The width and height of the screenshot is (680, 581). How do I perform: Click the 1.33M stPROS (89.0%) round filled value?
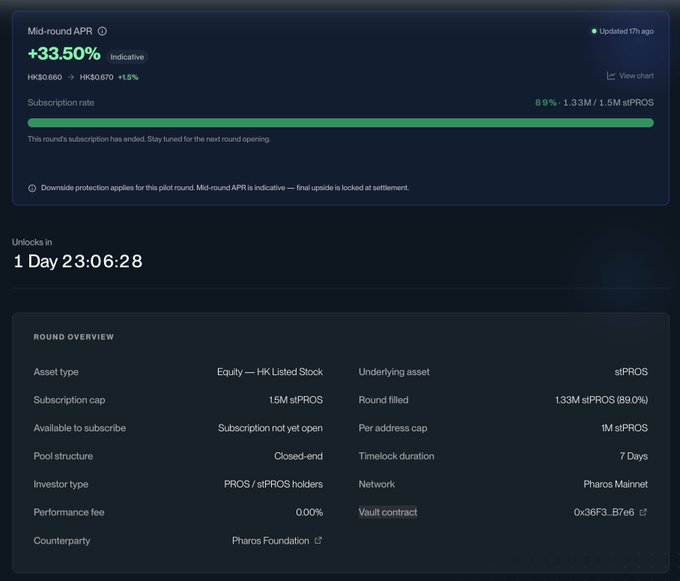click(602, 400)
